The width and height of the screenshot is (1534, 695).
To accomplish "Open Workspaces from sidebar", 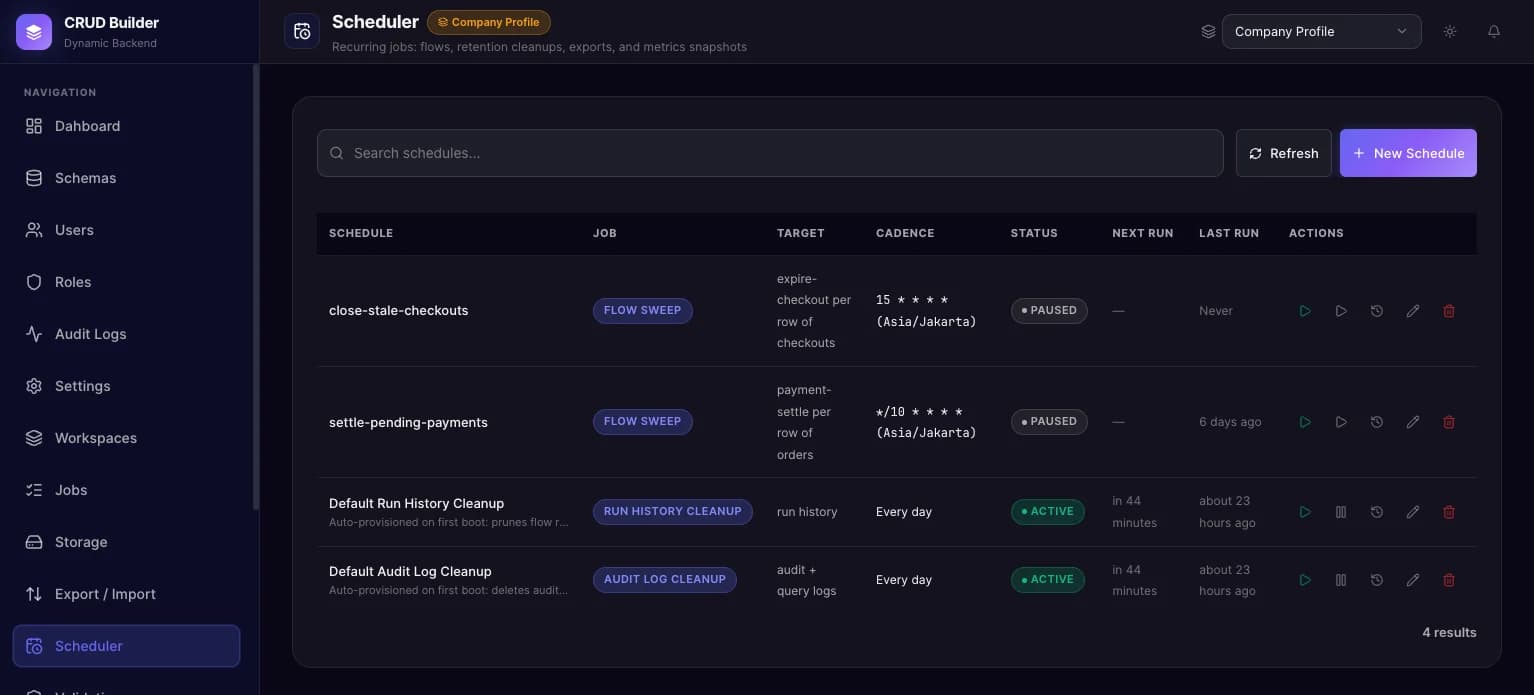I will click(126, 438).
